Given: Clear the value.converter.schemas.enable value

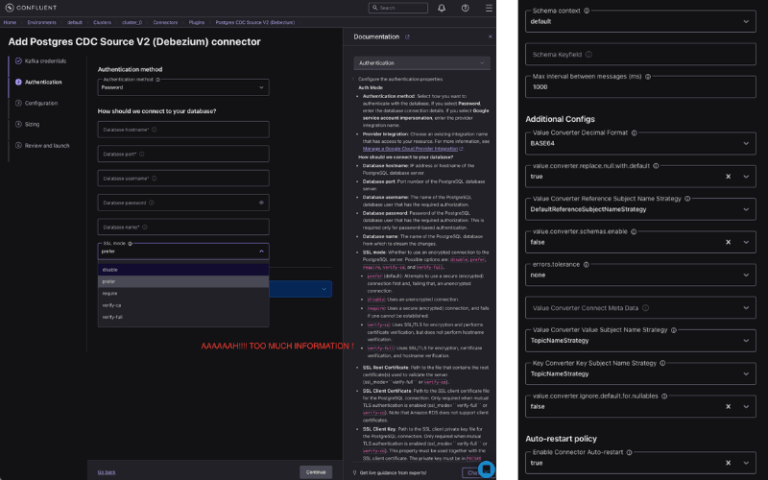Looking at the screenshot, I should point(728,242).
